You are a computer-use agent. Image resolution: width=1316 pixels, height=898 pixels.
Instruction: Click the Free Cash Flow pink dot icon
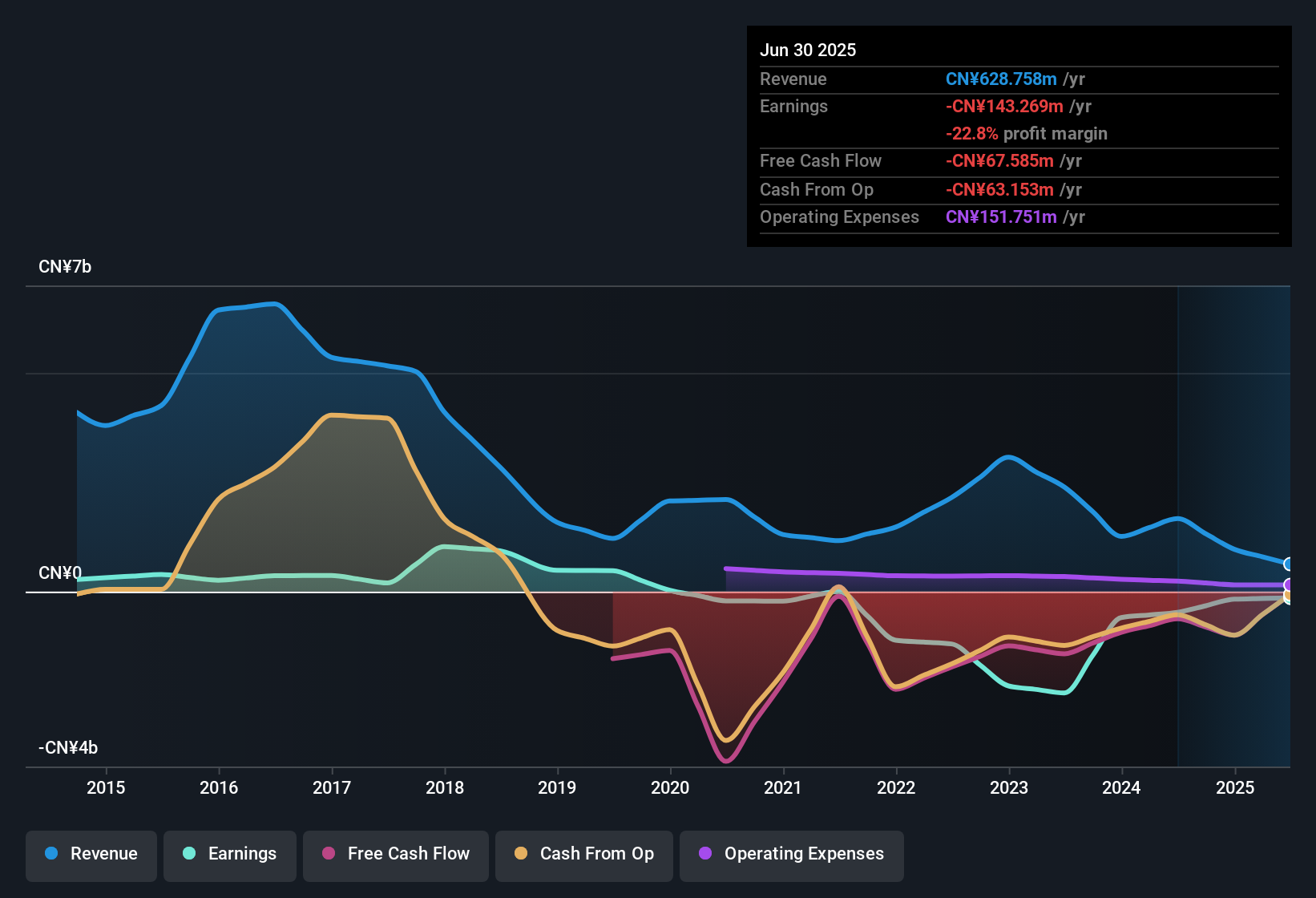329,854
